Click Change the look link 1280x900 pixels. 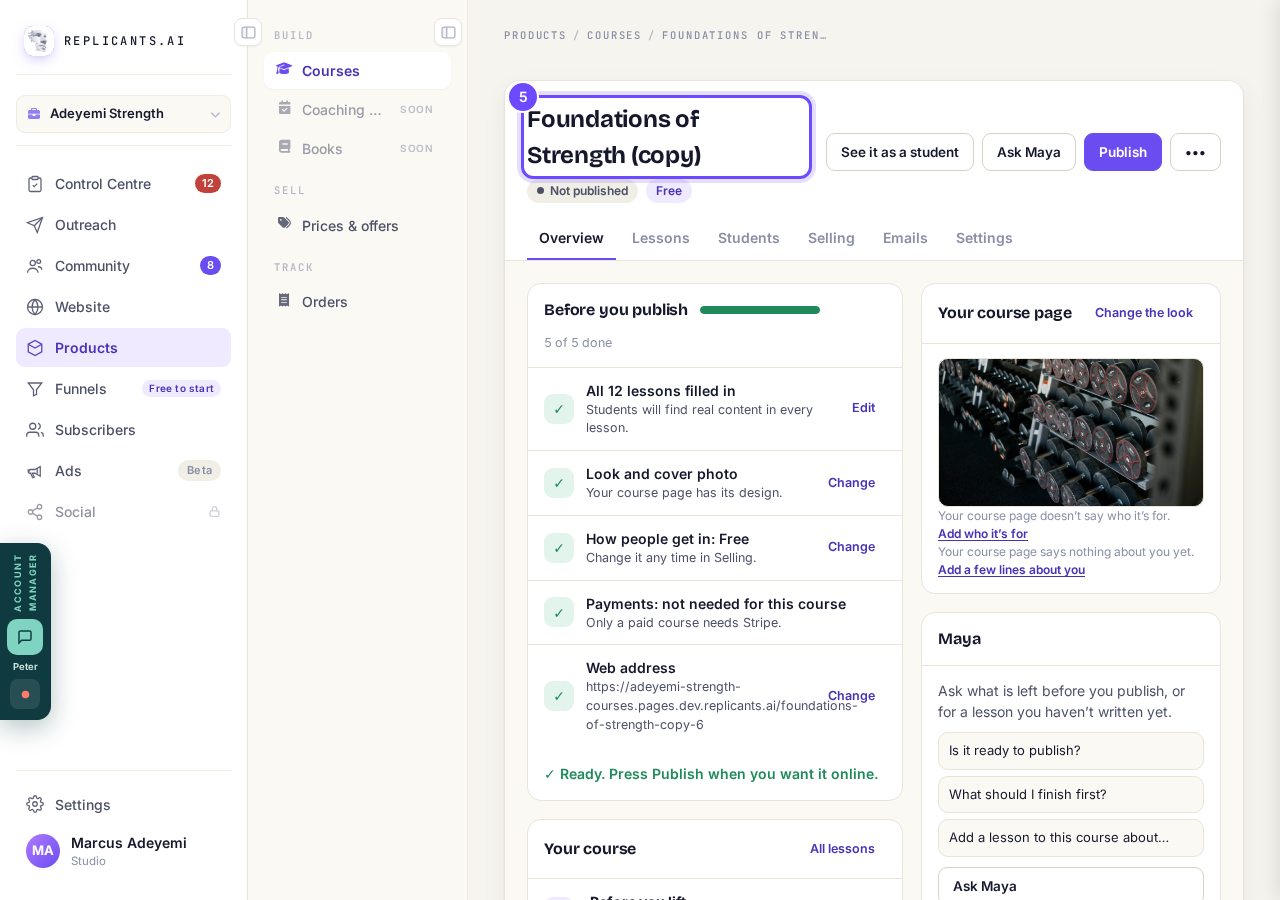[x=1144, y=313]
